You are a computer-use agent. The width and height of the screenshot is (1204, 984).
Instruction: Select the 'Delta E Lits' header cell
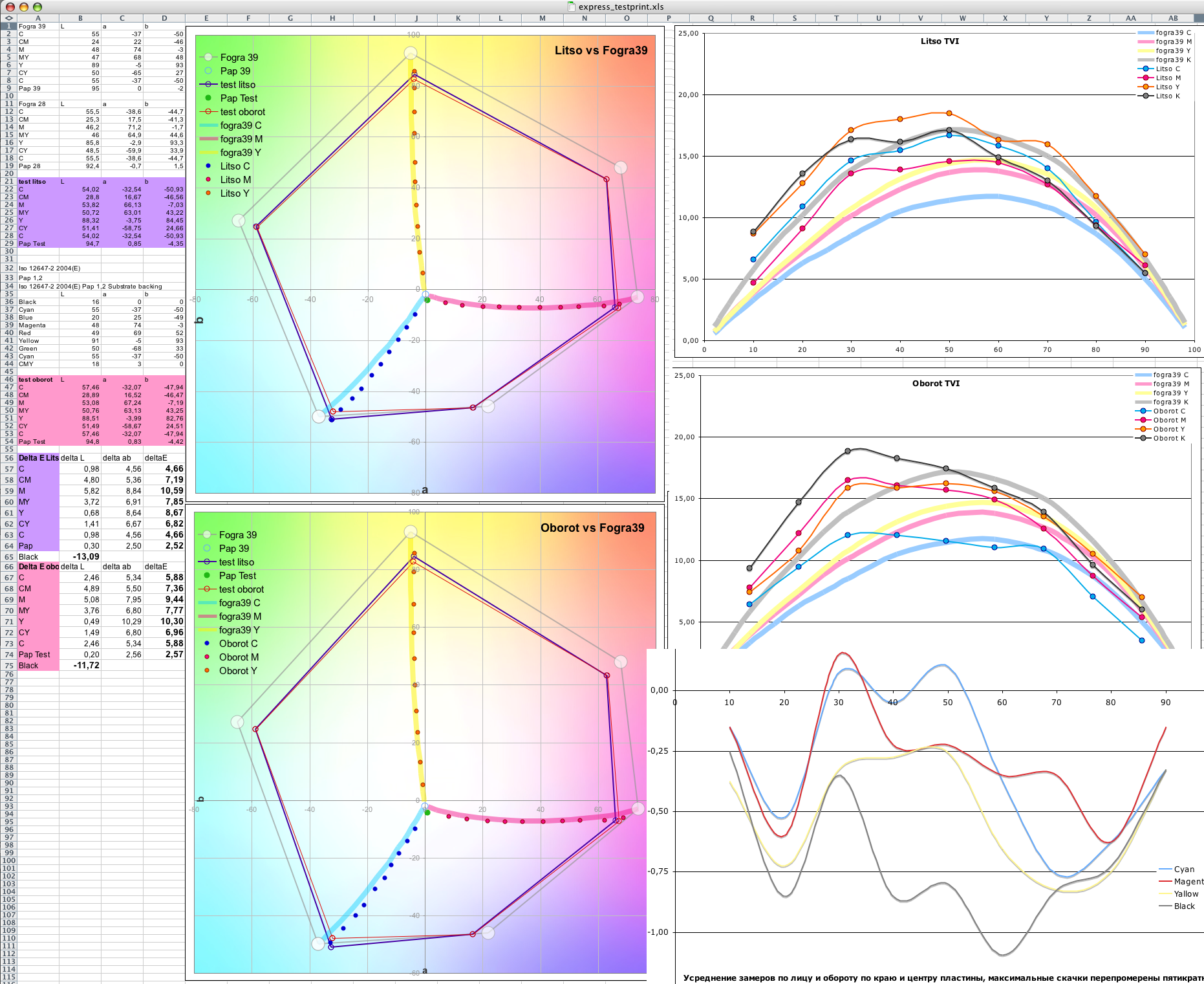(38, 458)
